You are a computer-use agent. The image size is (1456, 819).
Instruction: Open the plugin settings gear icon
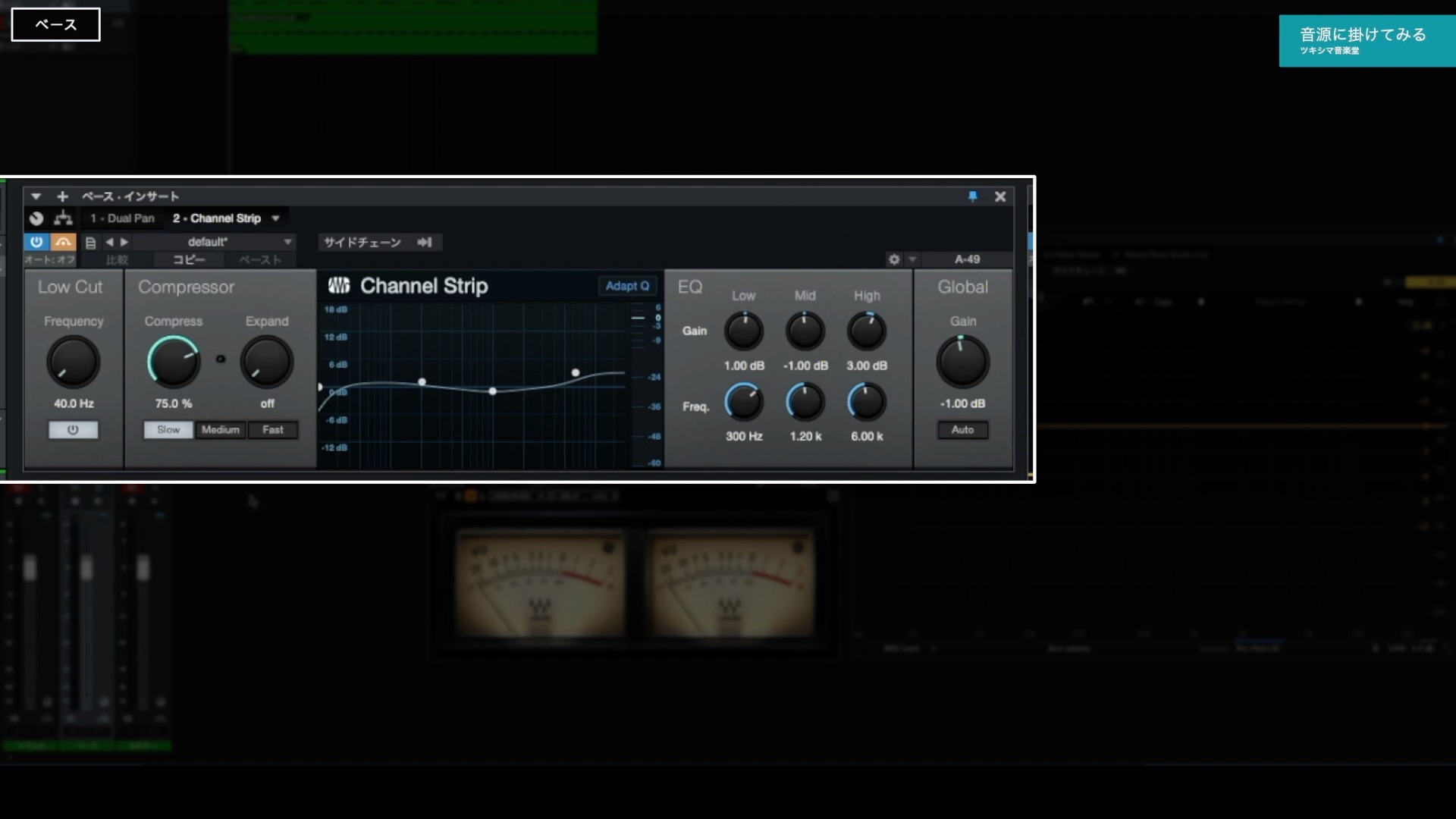(894, 259)
